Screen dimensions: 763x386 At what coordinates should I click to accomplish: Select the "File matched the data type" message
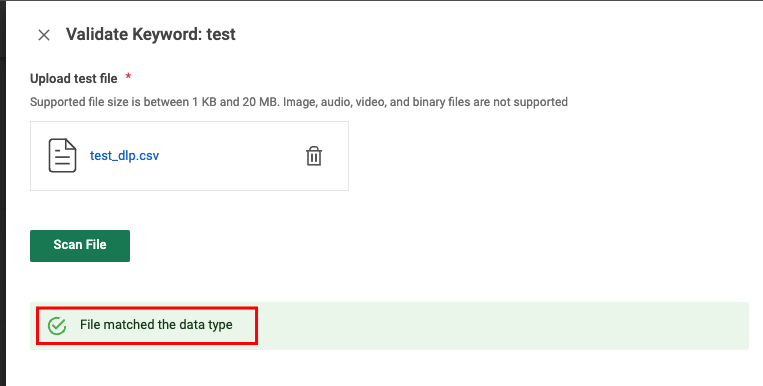pos(156,325)
